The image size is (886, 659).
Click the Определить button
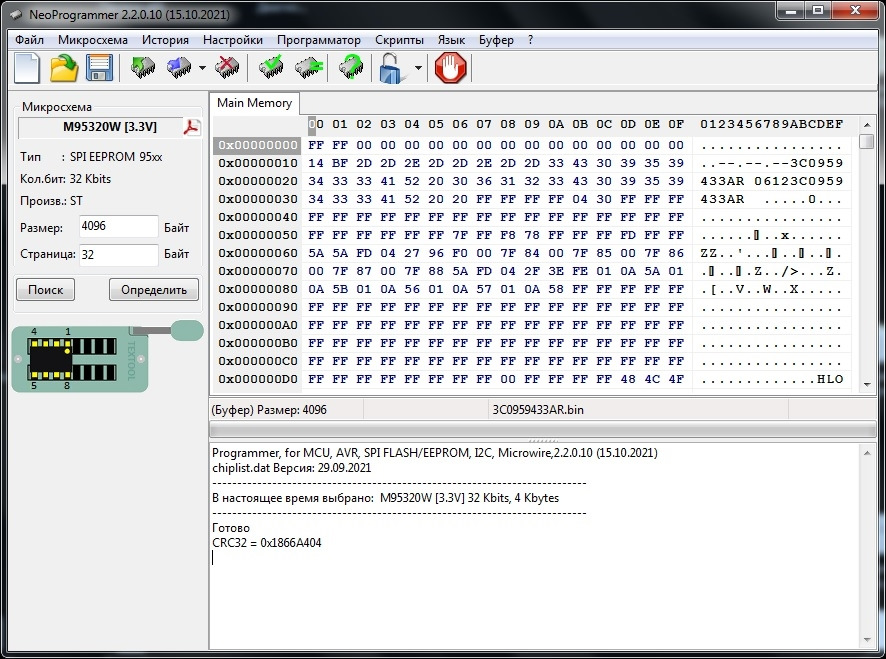tap(154, 290)
